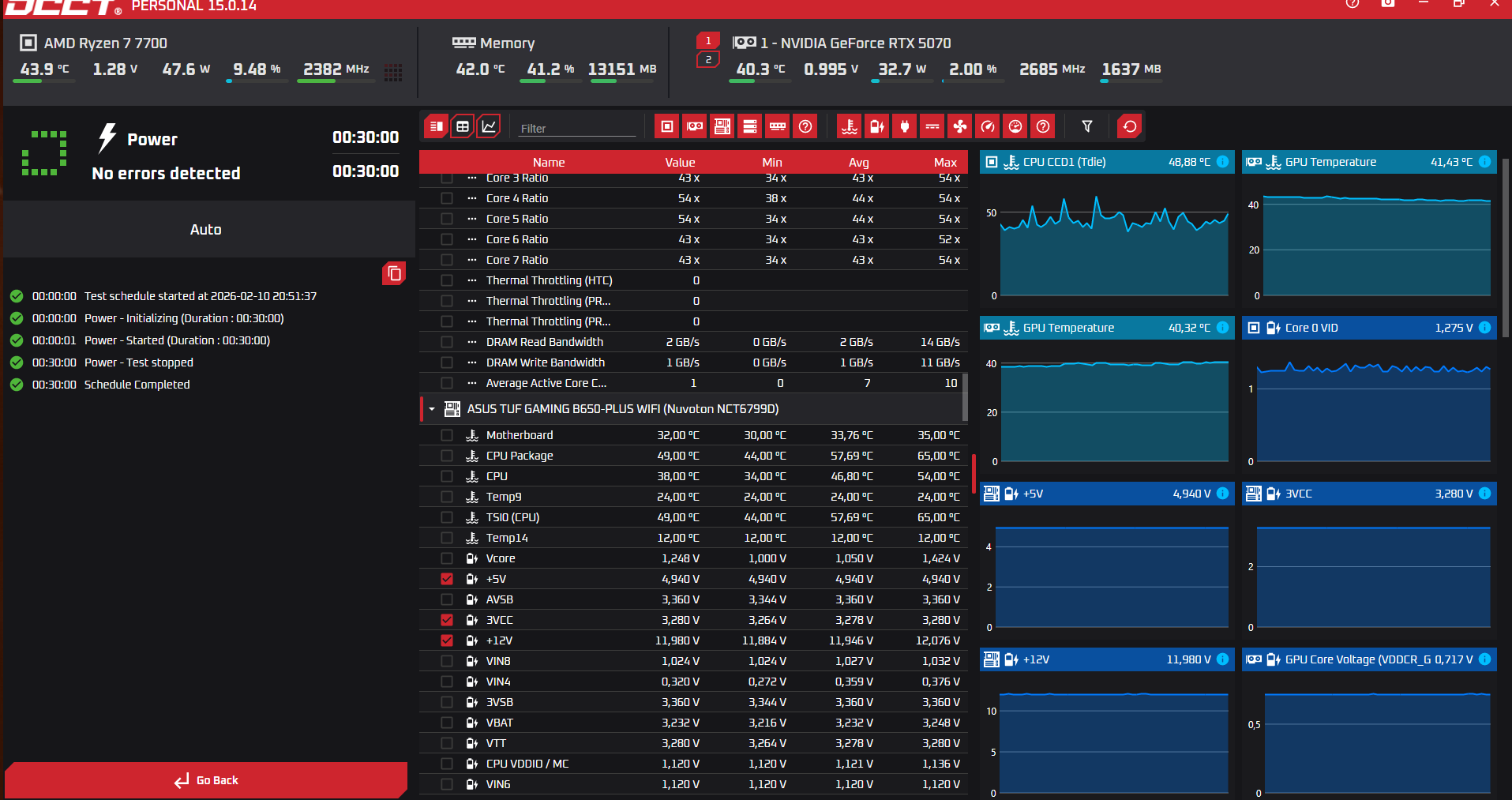The height and width of the screenshot is (800, 1512).
Task: Switch to the table view mode
Action: pos(463,126)
